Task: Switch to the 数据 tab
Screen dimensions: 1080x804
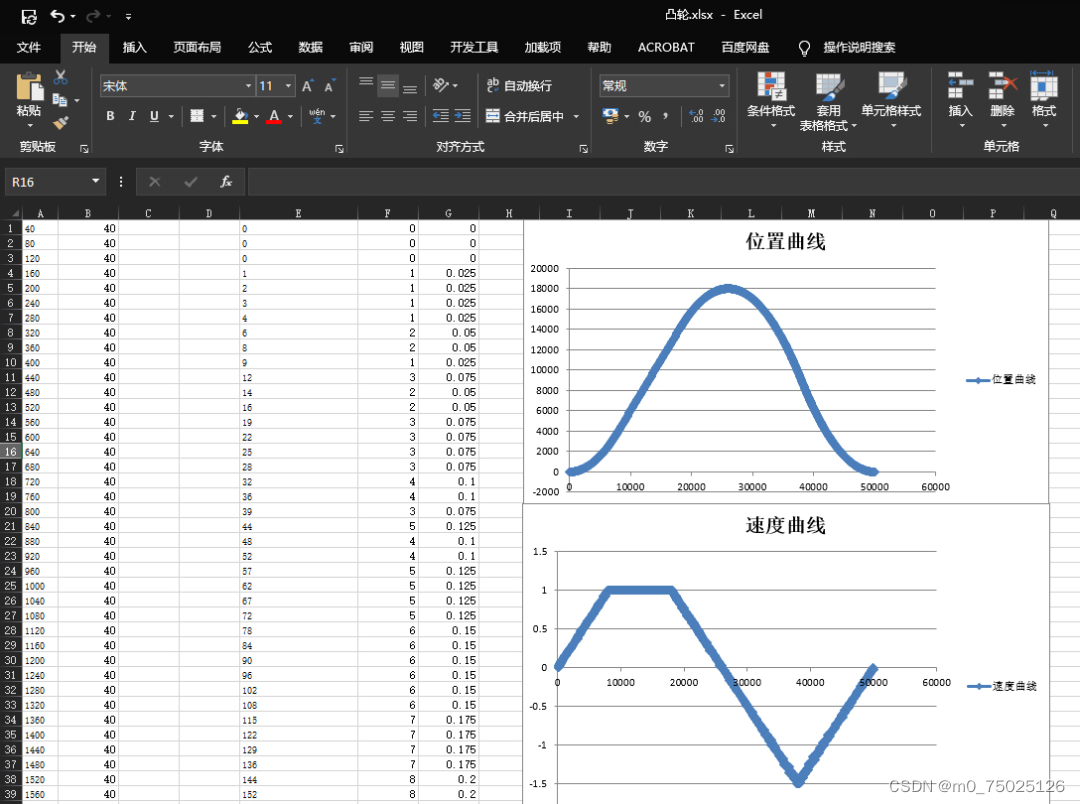Action: 311,47
